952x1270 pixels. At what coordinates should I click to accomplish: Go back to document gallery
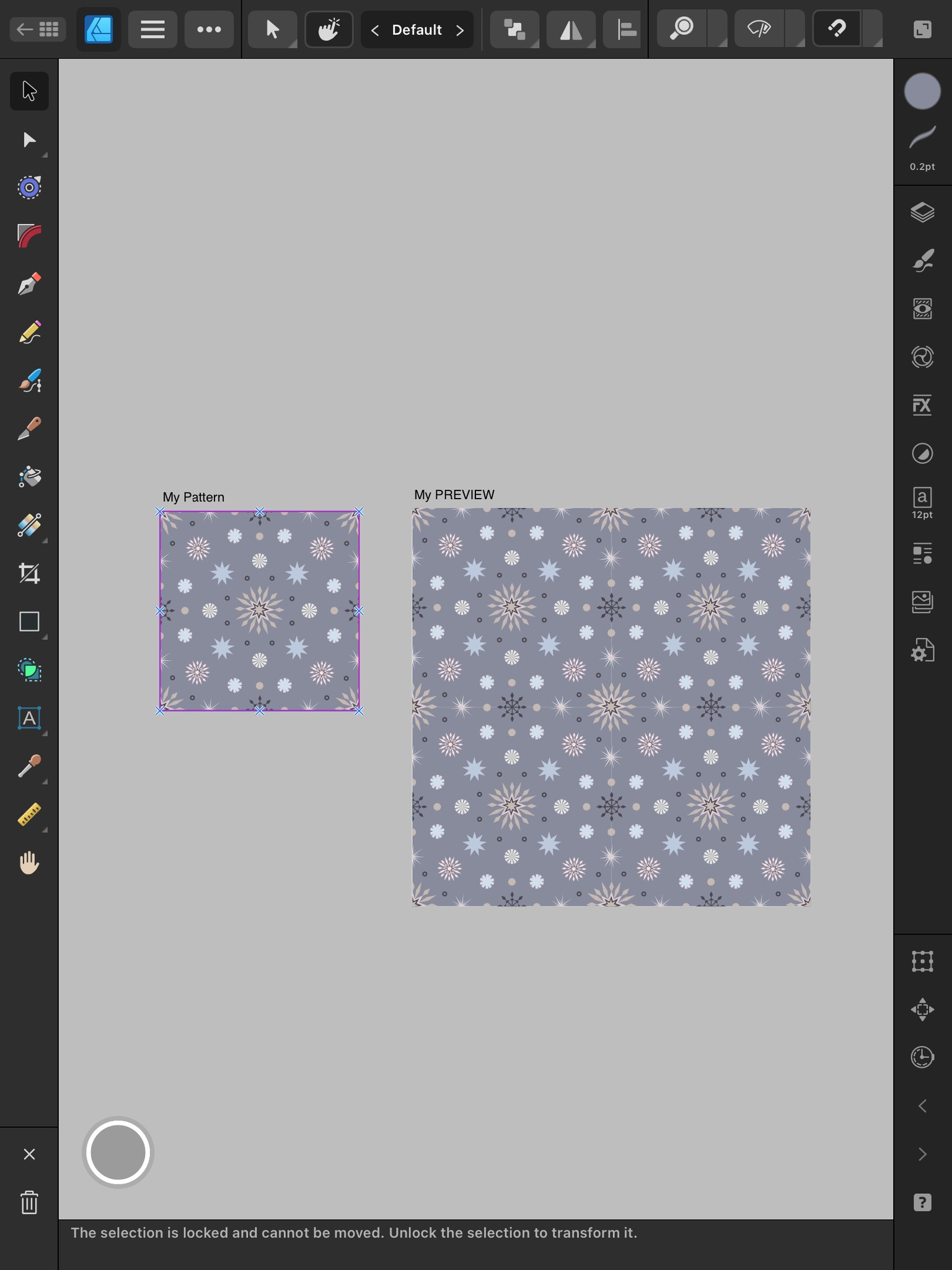point(38,29)
